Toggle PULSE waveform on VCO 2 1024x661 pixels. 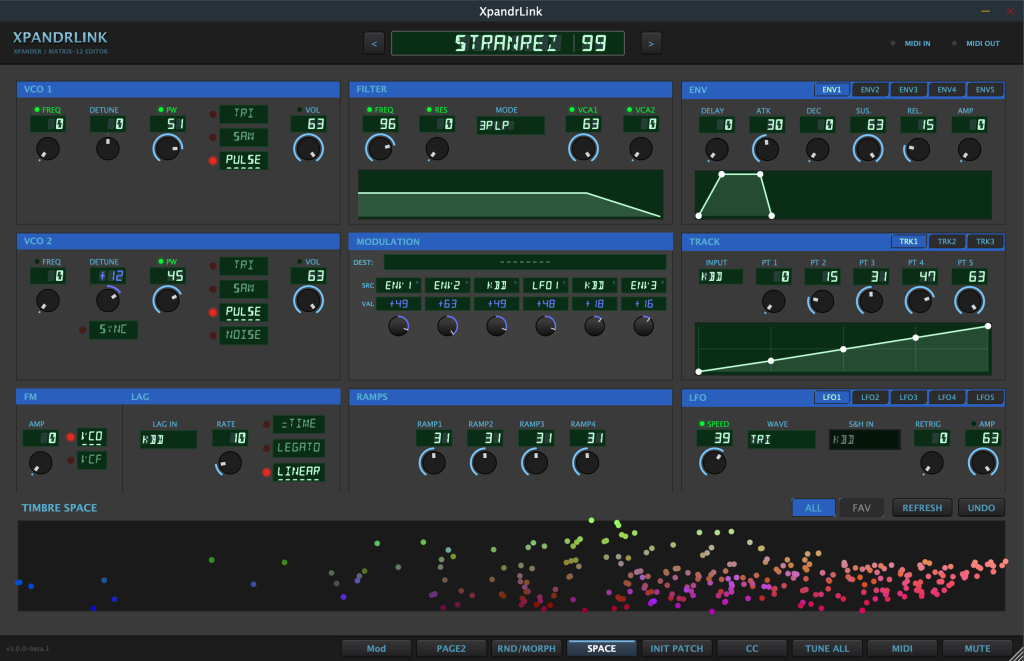pyautogui.click(x=243, y=312)
